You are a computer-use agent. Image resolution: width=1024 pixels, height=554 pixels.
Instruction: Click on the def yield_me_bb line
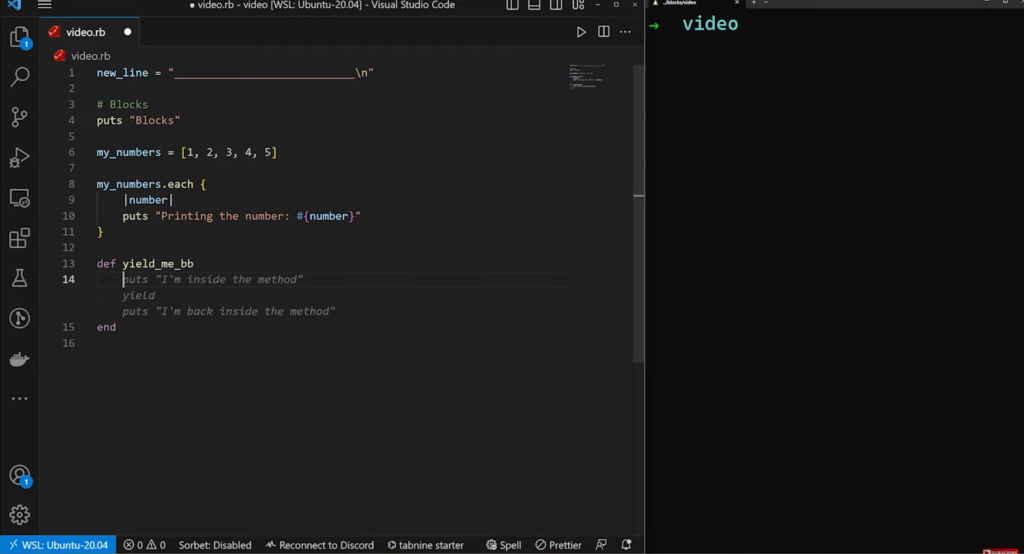145,264
